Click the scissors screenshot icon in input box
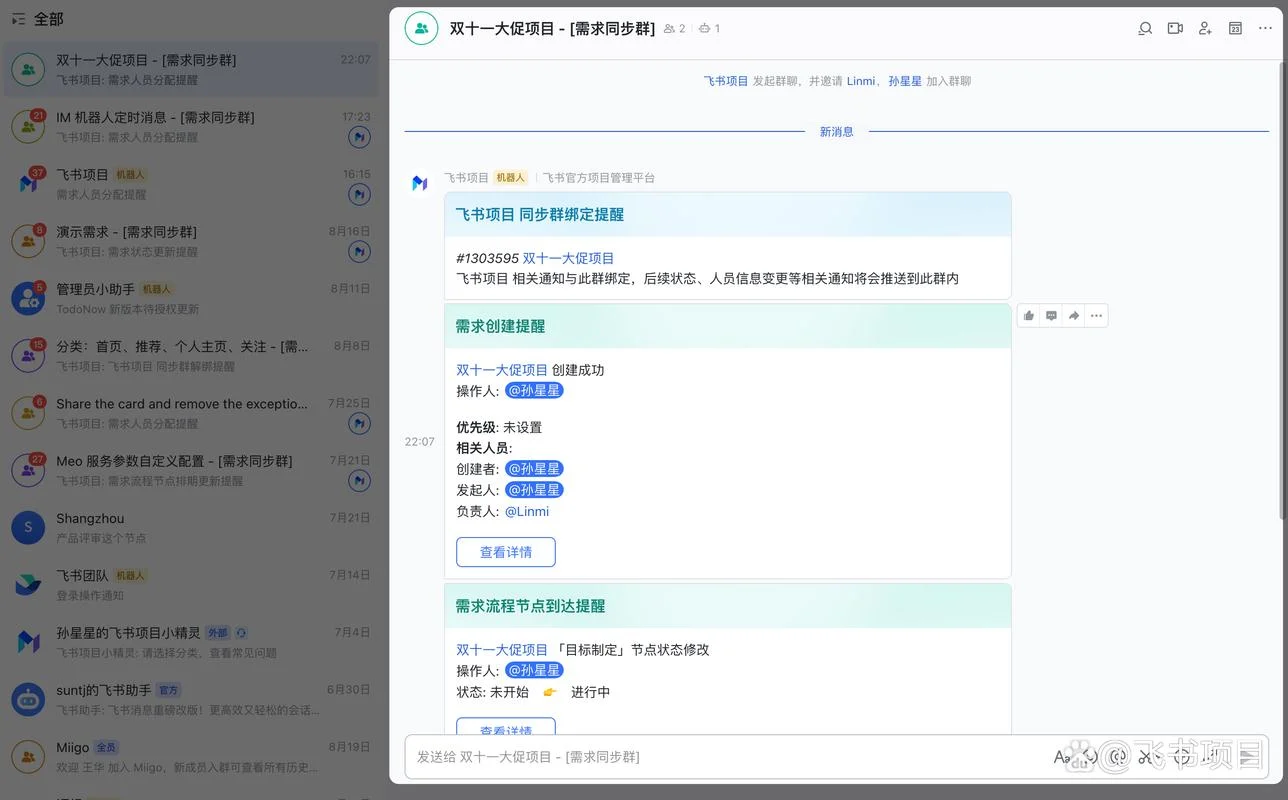The image size is (1288, 800). tap(1146, 757)
